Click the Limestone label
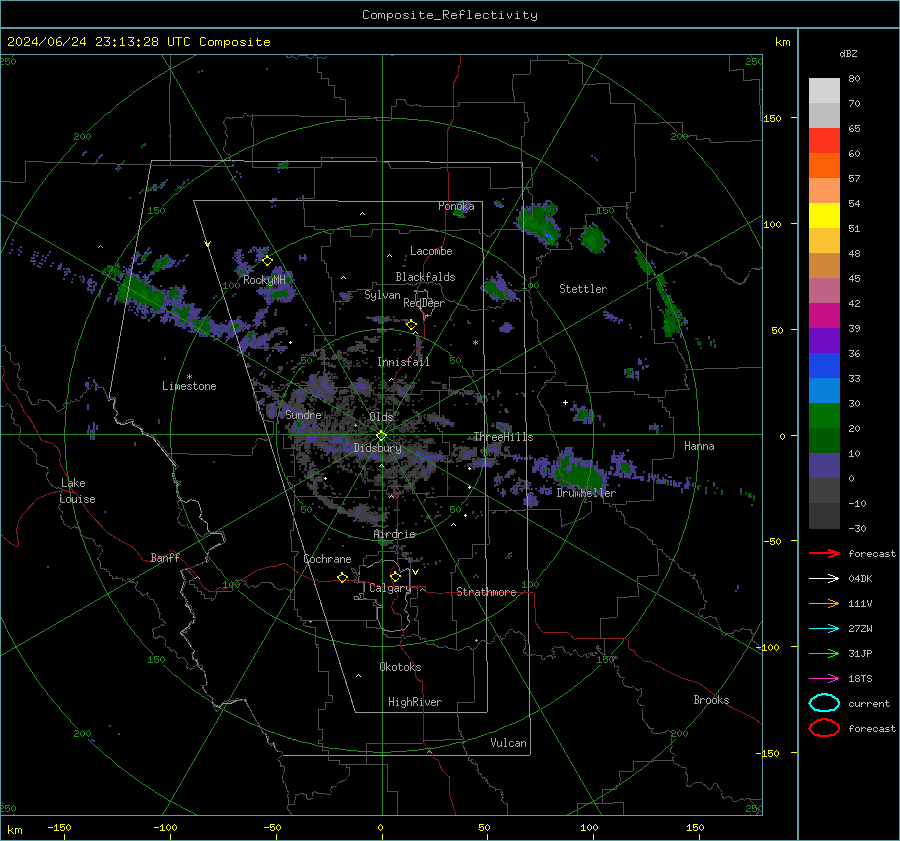This screenshot has width=900, height=841. 189,386
